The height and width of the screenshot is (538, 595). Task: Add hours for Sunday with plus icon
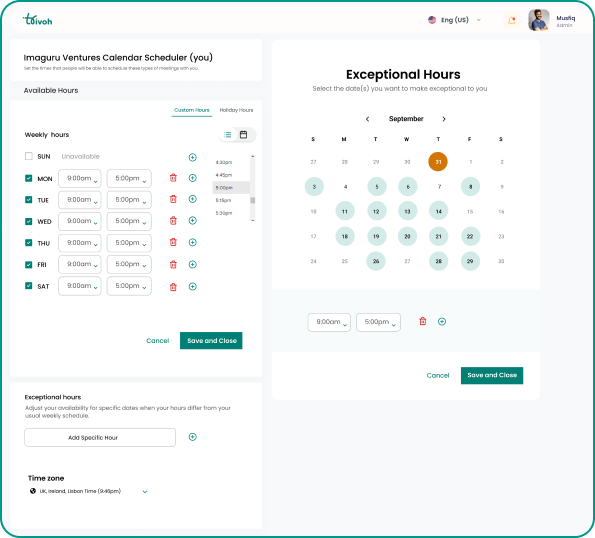click(x=193, y=157)
